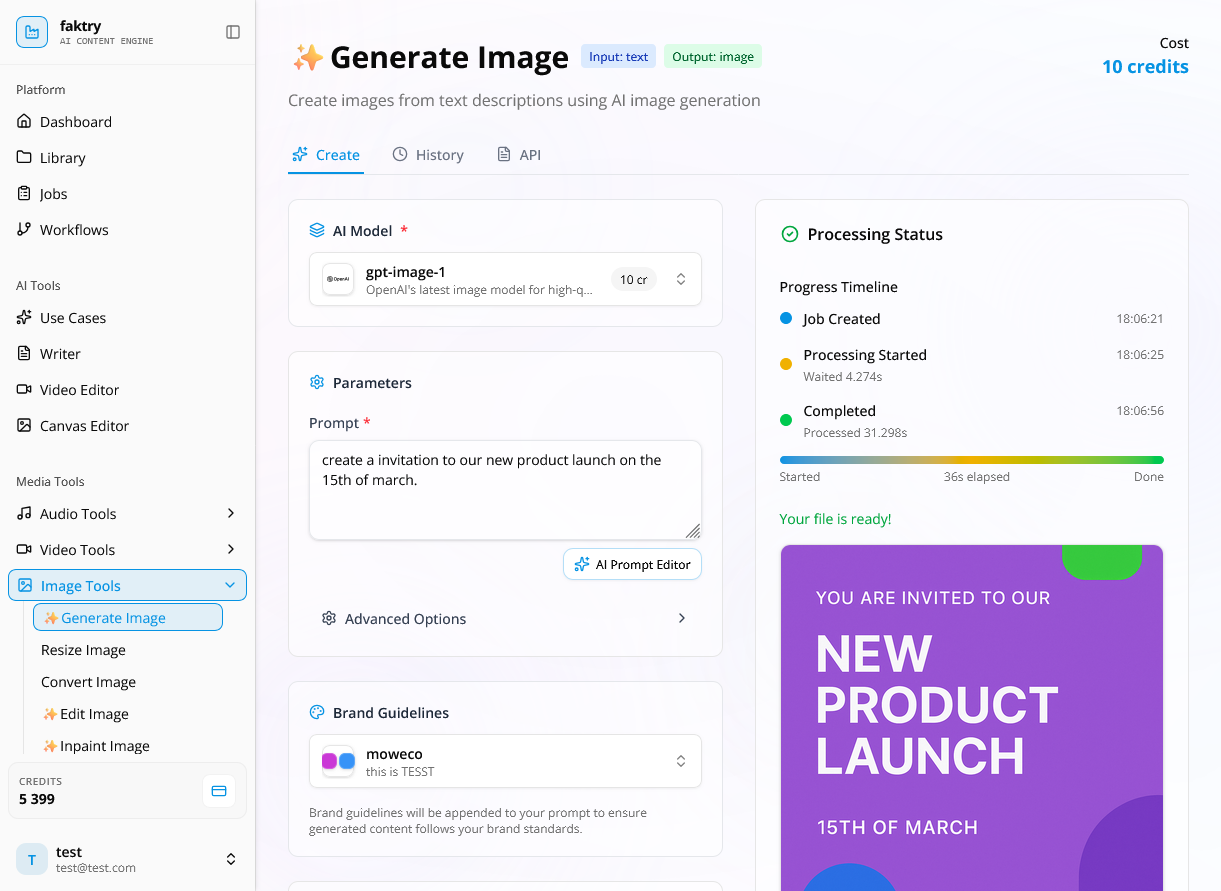Click the Library folder icon

pyautogui.click(x=24, y=157)
